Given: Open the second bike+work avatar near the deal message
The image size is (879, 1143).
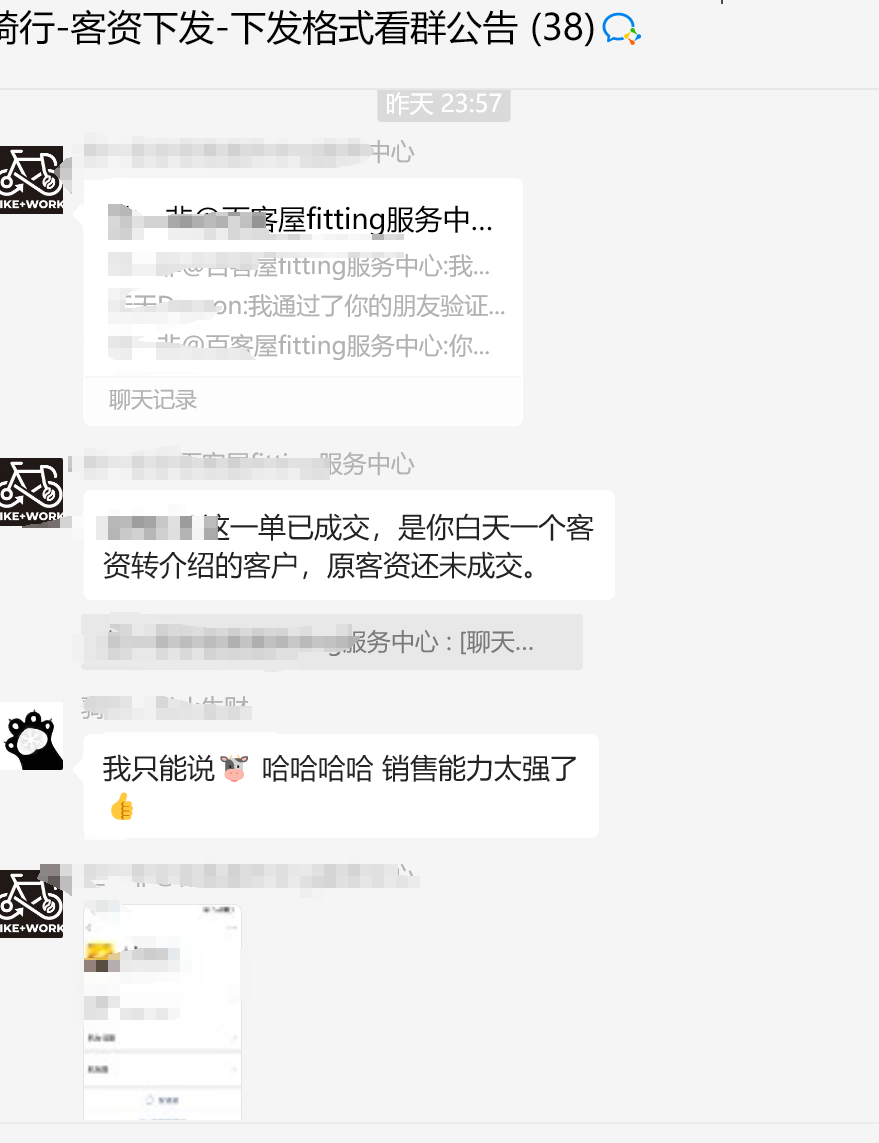Looking at the screenshot, I should click(x=31, y=492).
